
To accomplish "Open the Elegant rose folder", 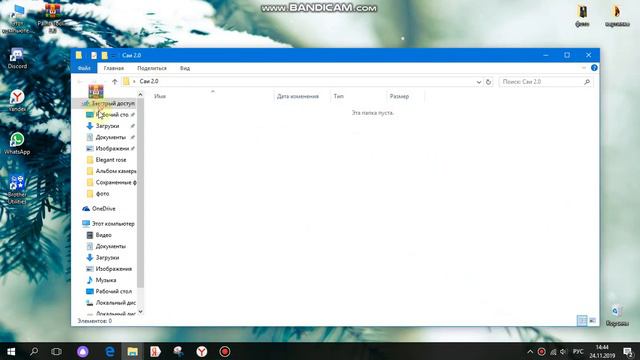I will tap(110, 160).
